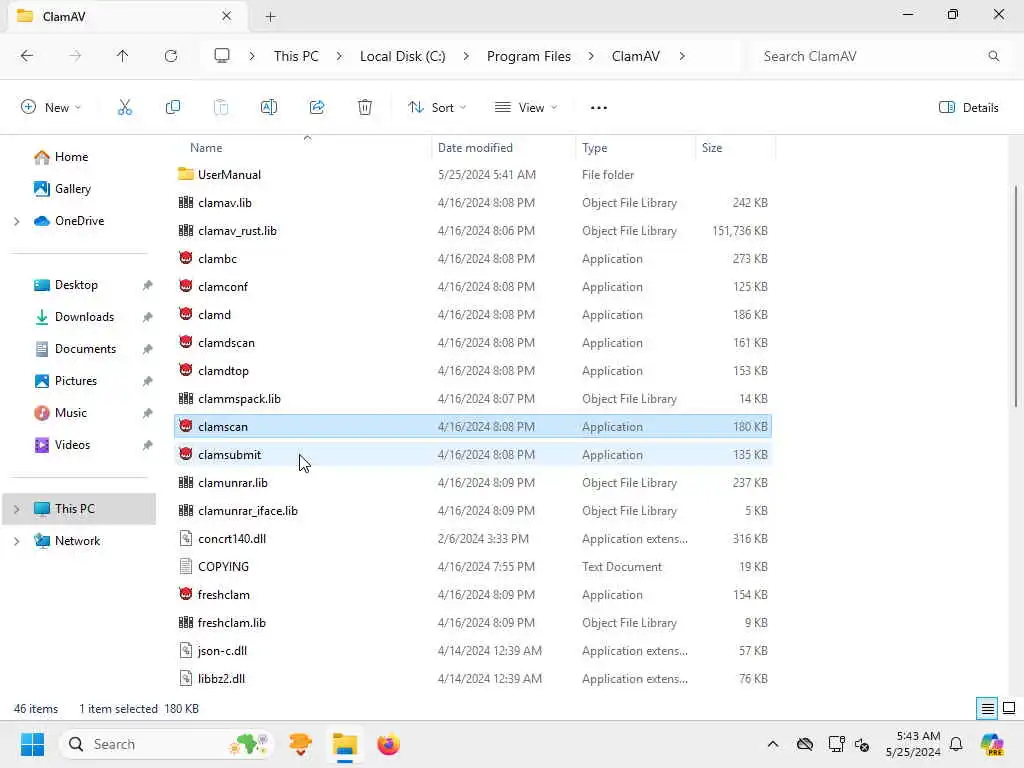
Task: Open the Sort dropdown
Action: click(437, 108)
